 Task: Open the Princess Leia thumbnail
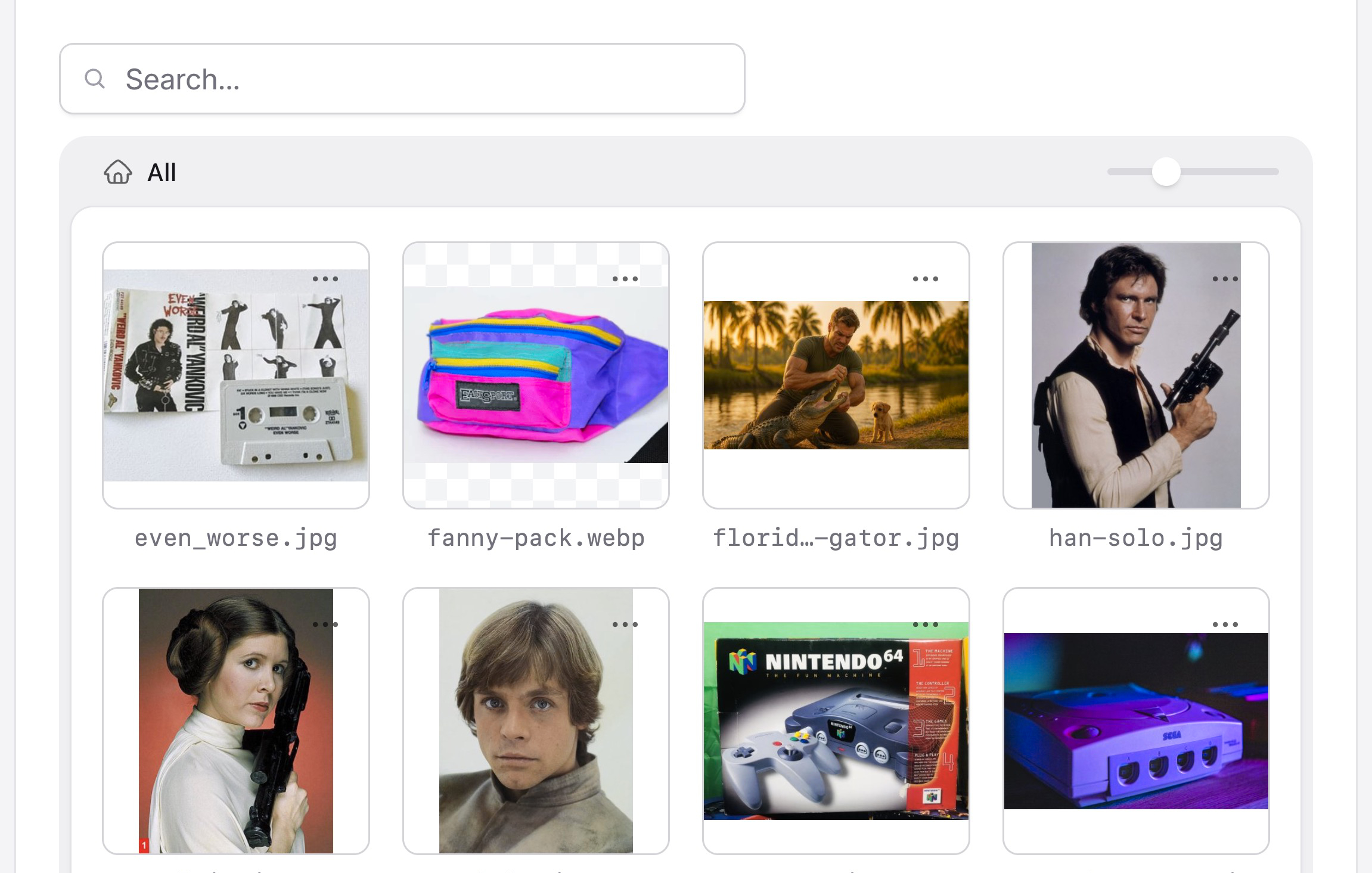click(x=236, y=721)
